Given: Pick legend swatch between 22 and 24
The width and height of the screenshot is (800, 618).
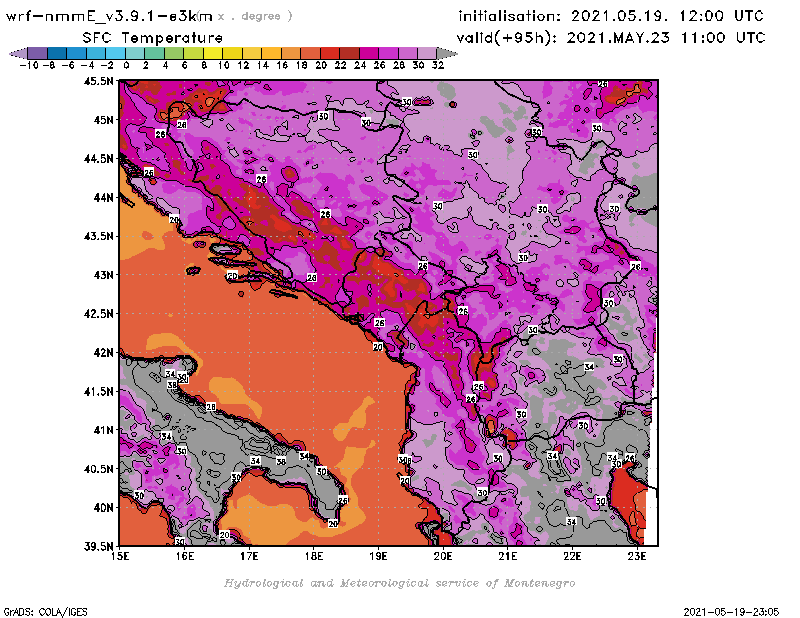Looking at the screenshot, I should 349,53.
